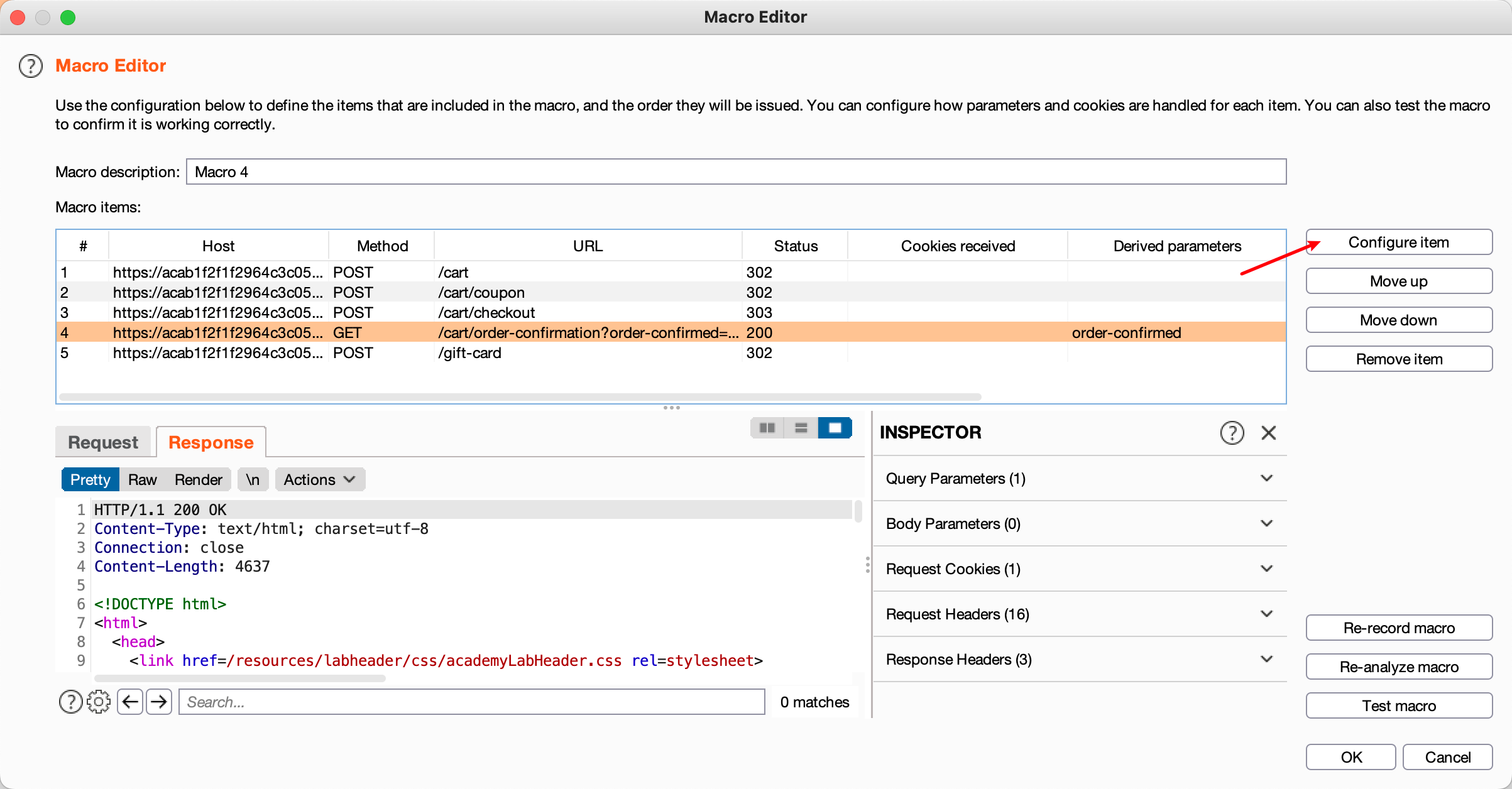Toggle the \n non-printable characters button

click(x=253, y=480)
